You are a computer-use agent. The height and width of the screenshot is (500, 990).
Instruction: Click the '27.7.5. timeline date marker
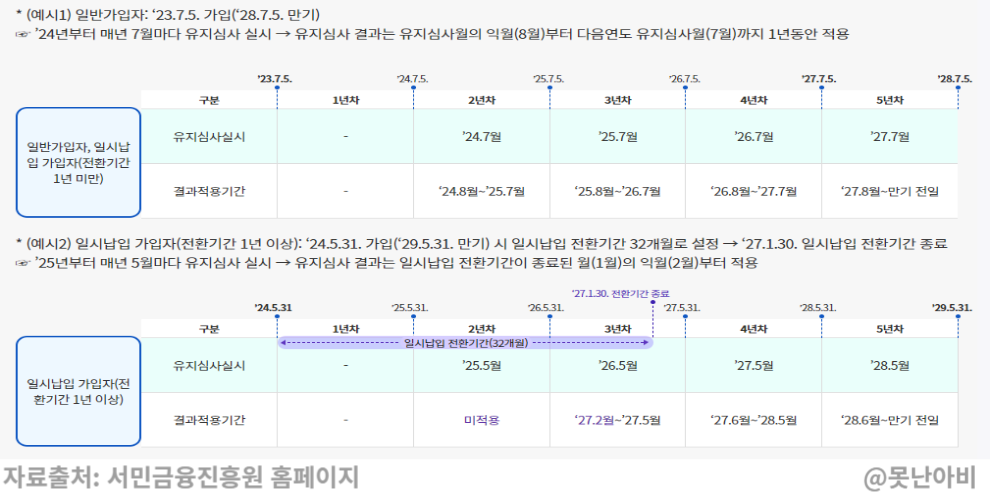tap(819, 80)
